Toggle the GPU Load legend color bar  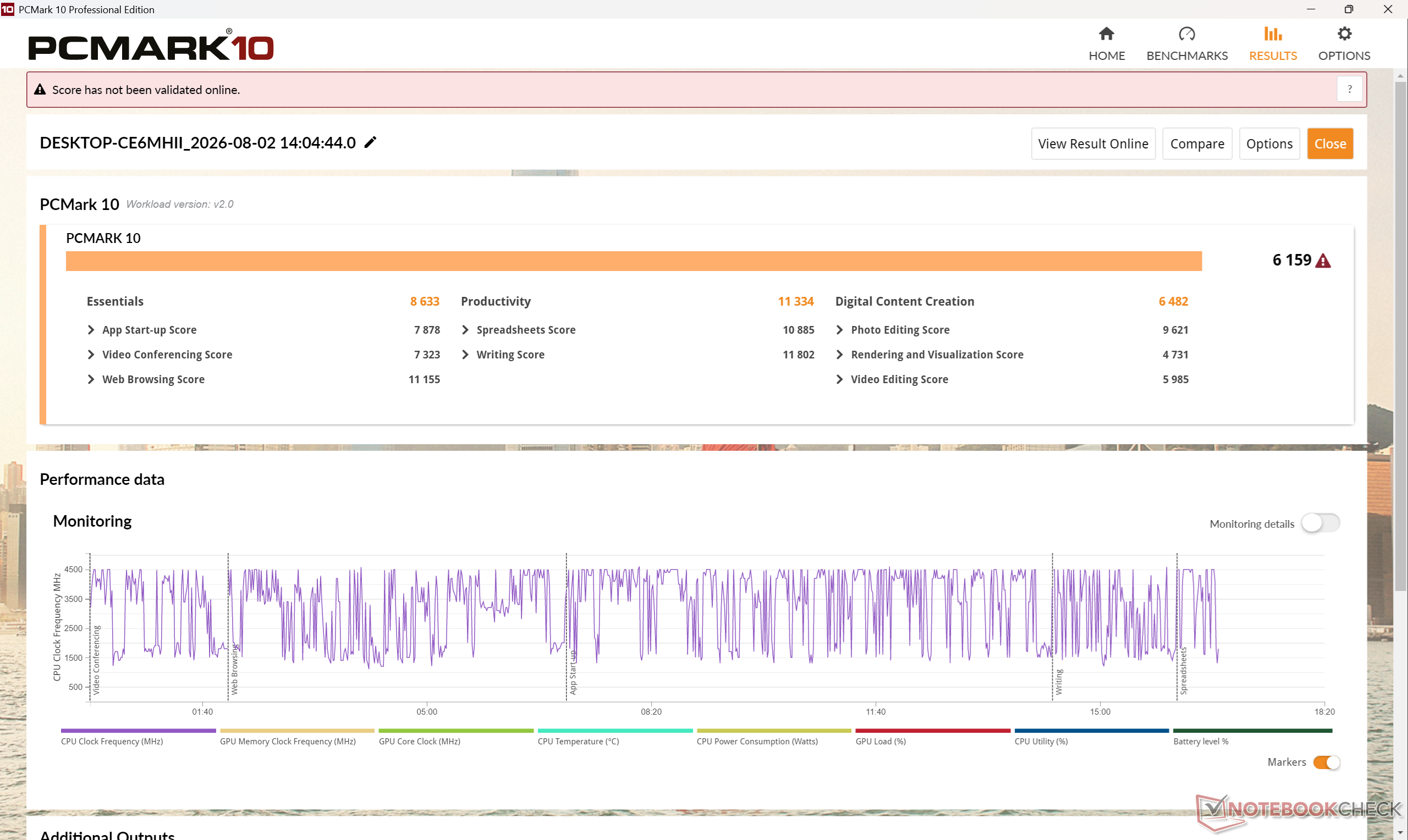coord(932,731)
